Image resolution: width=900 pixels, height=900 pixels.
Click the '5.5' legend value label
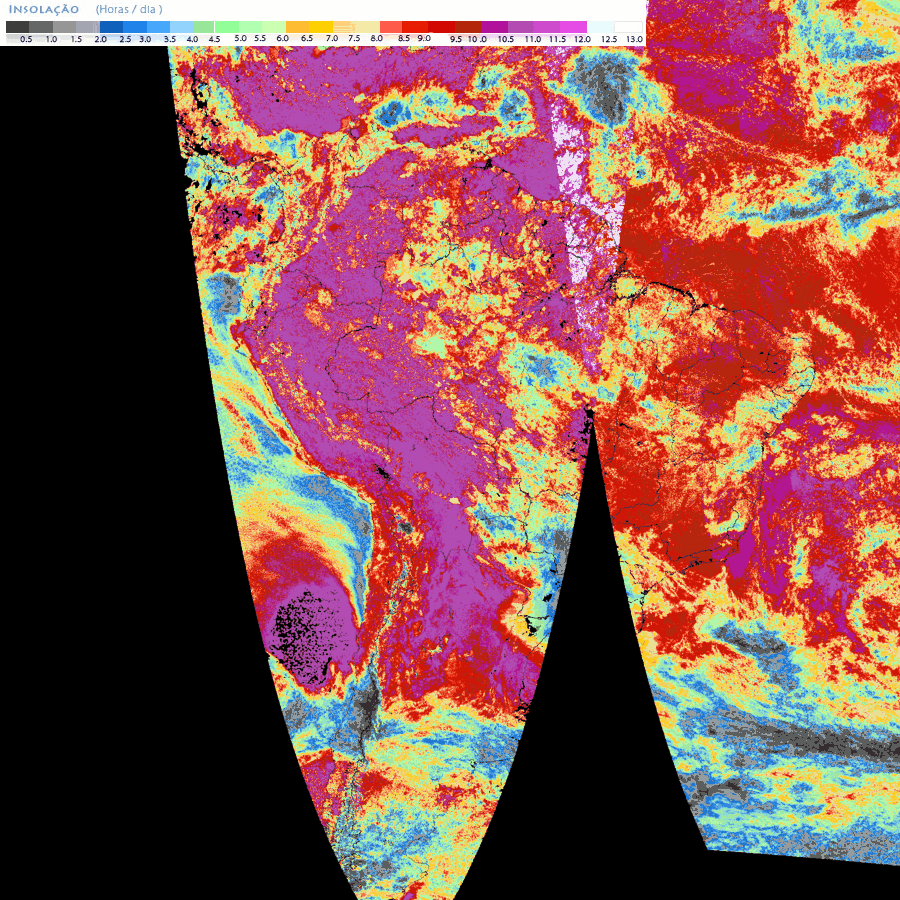point(260,38)
